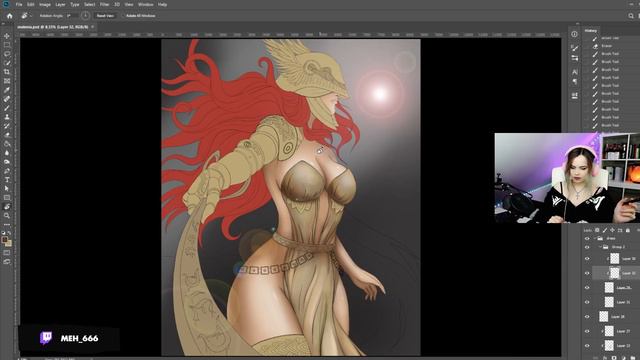640x360 pixels.
Task: Select the Gradient tool
Action: point(7,144)
